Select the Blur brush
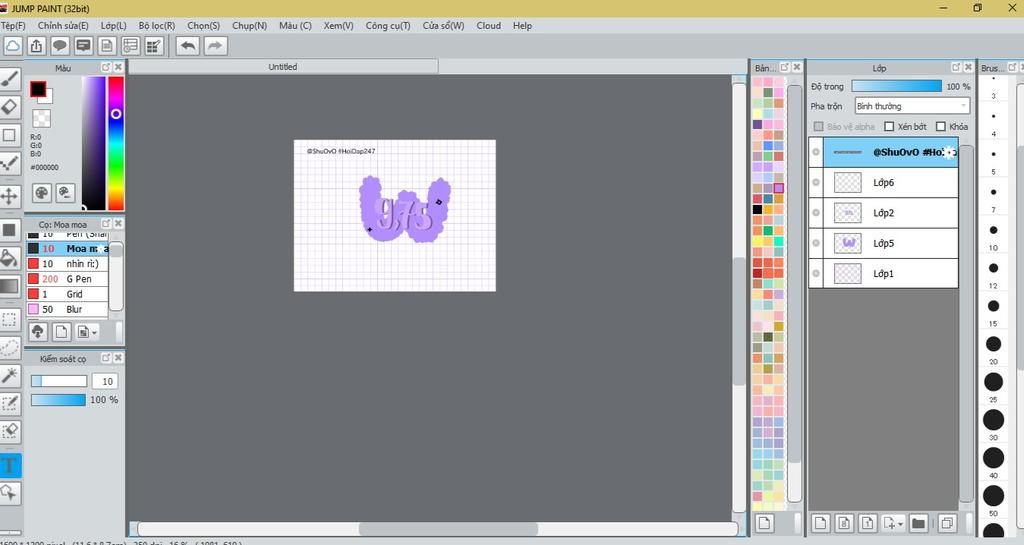The width and height of the screenshot is (1024, 545). point(67,309)
